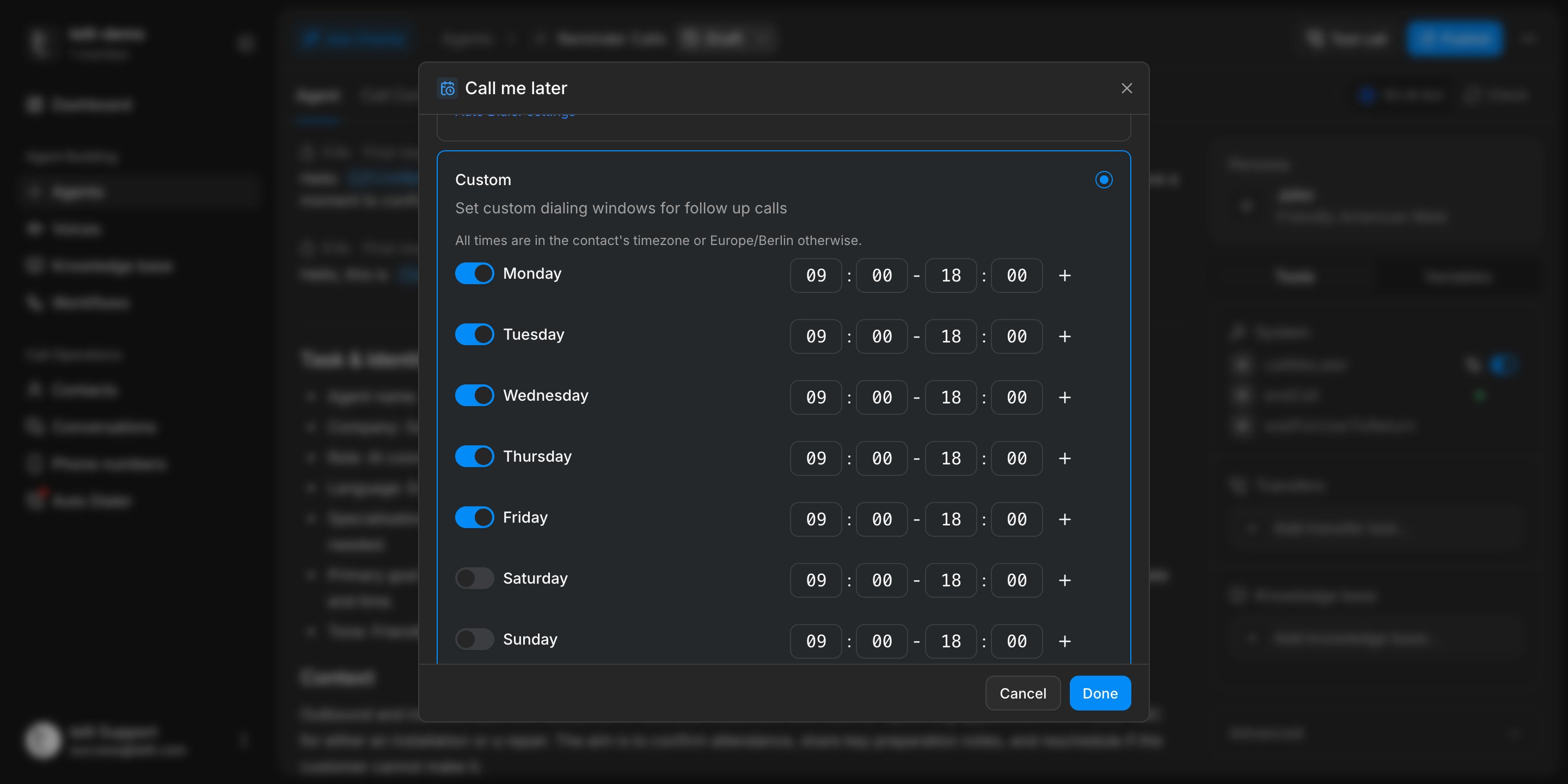Add another time window for Monday
Viewport: 1568px width, 784px height.
click(1064, 275)
